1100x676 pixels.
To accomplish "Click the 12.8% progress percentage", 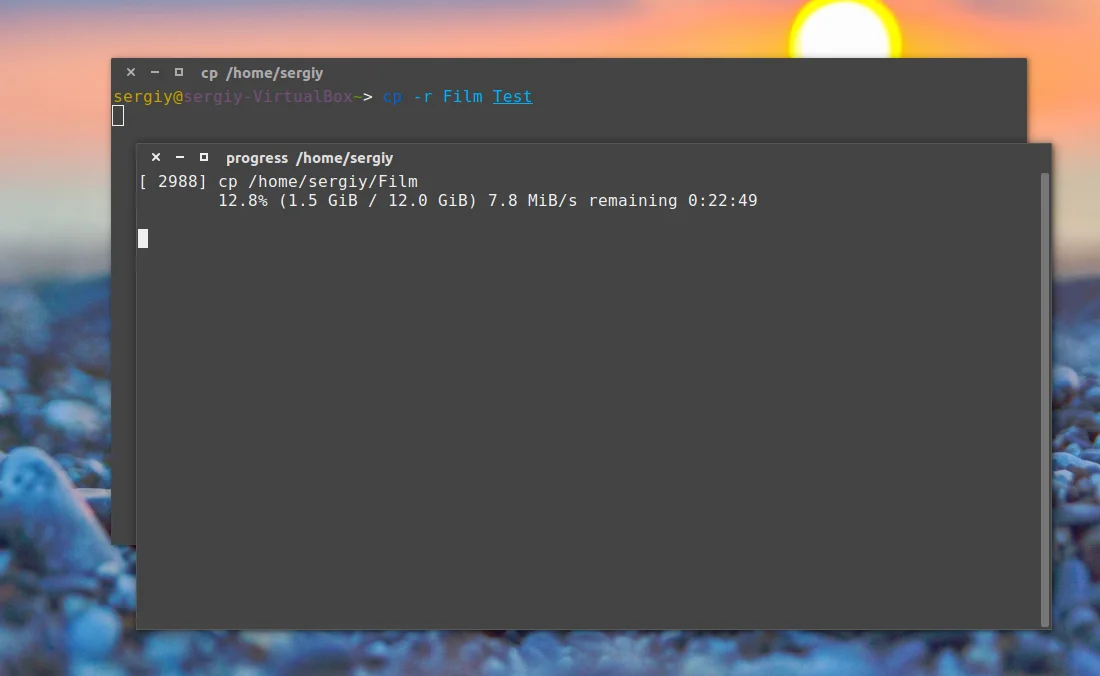I will pos(243,201).
